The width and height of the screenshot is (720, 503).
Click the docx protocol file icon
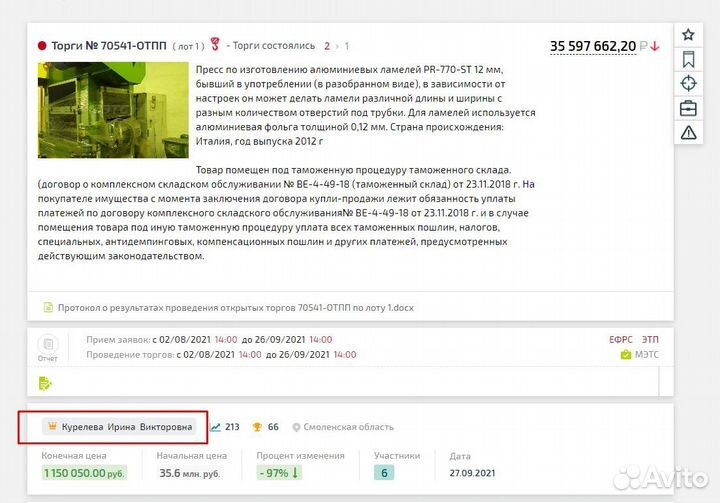click(x=48, y=307)
